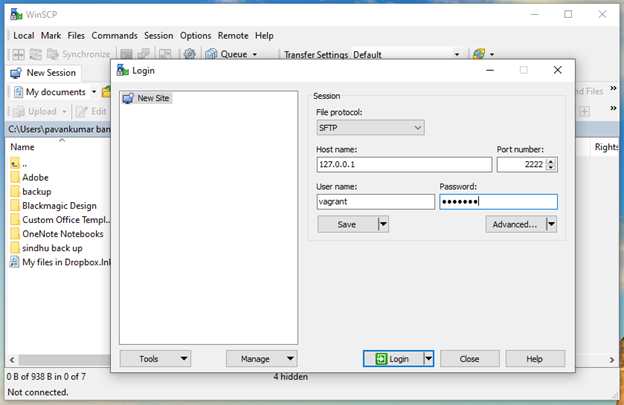Expand the arrow next to the refresh icon
Viewport: 624px width, 405px height.
tap(492, 55)
